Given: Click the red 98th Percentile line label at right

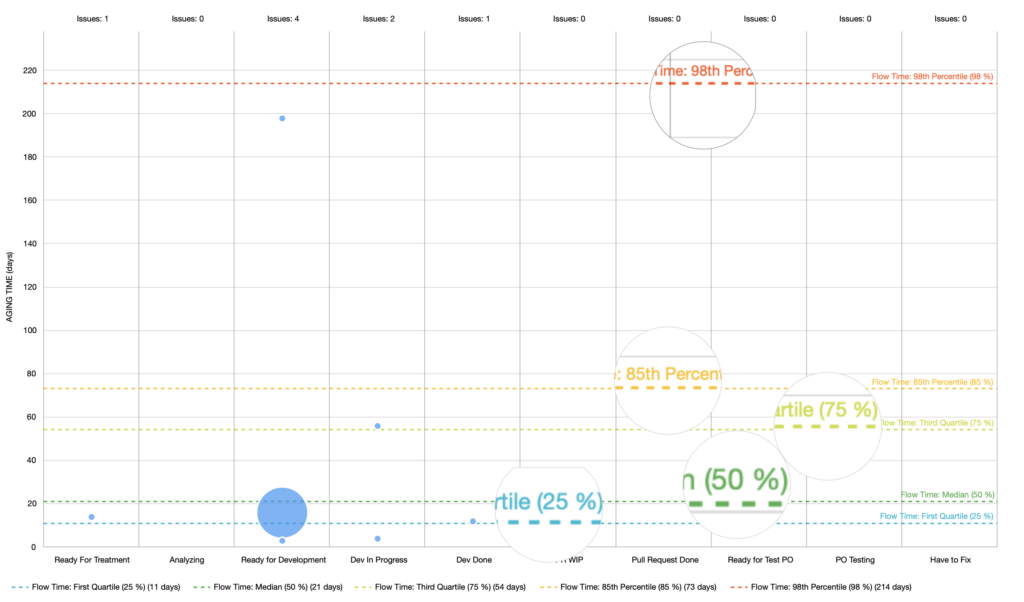Looking at the screenshot, I should 932,76.
